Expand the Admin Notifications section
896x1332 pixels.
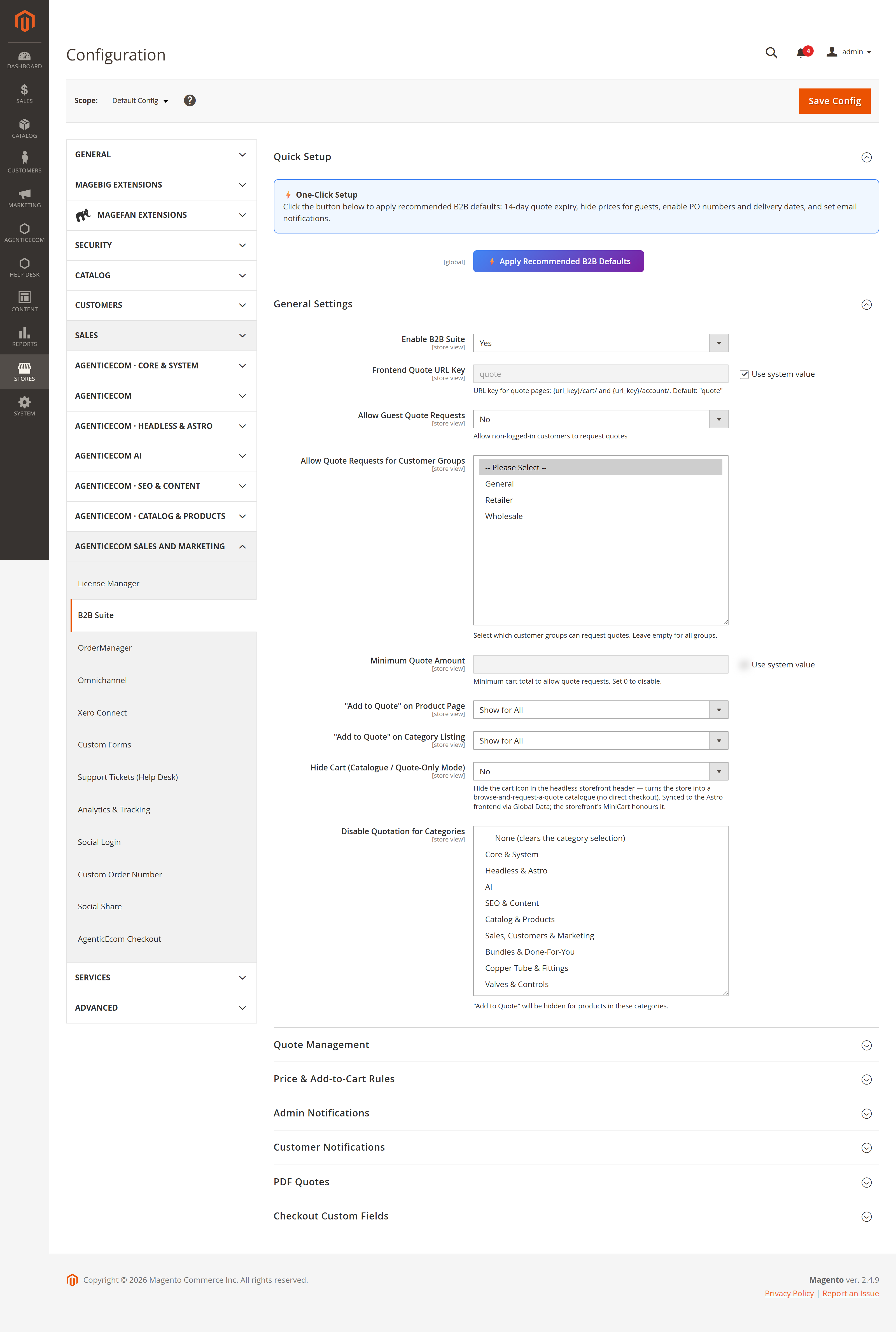pyautogui.click(x=576, y=1114)
